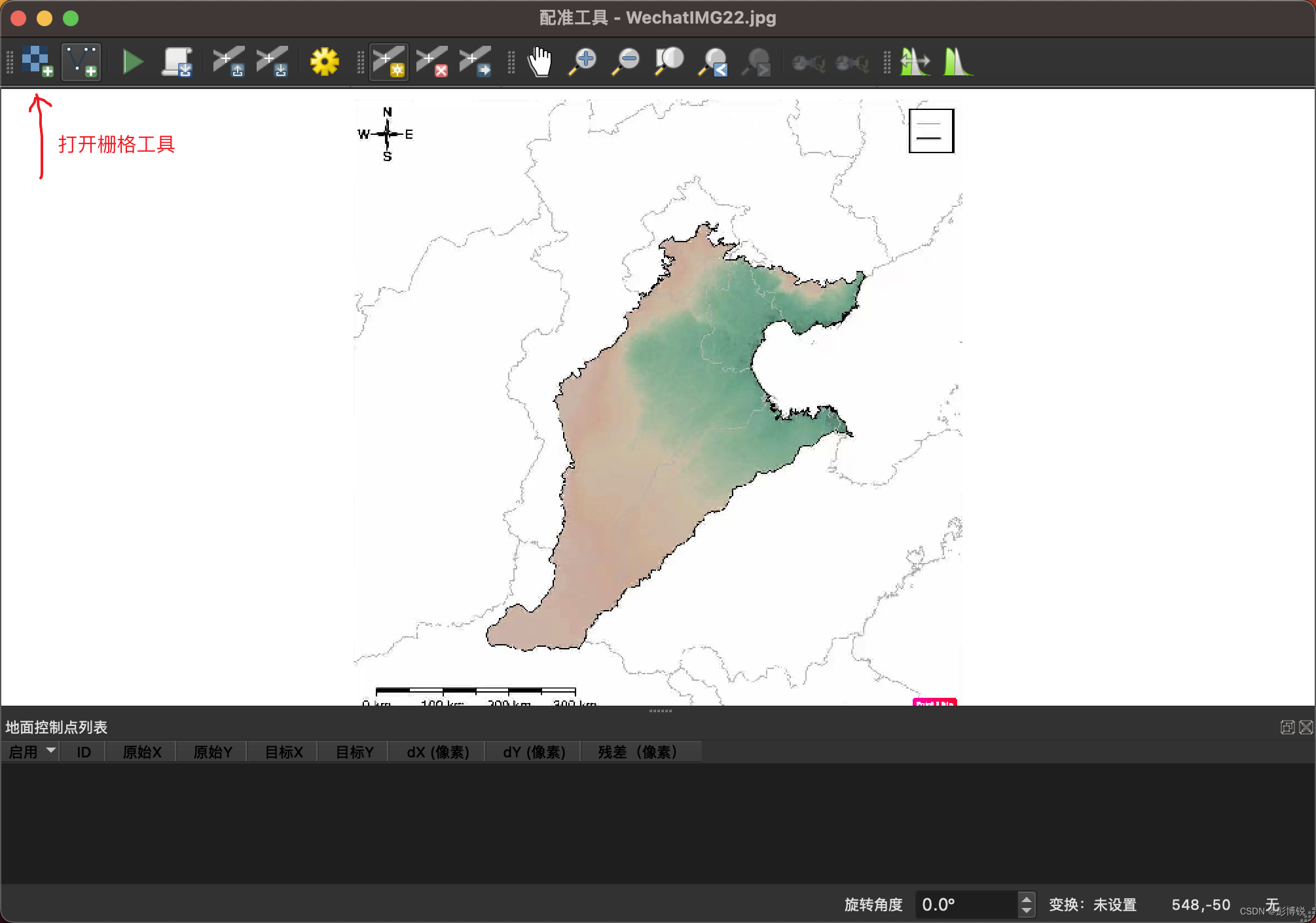
Task: Start georeferencing with green play button
Action: (x=133, y=62)
